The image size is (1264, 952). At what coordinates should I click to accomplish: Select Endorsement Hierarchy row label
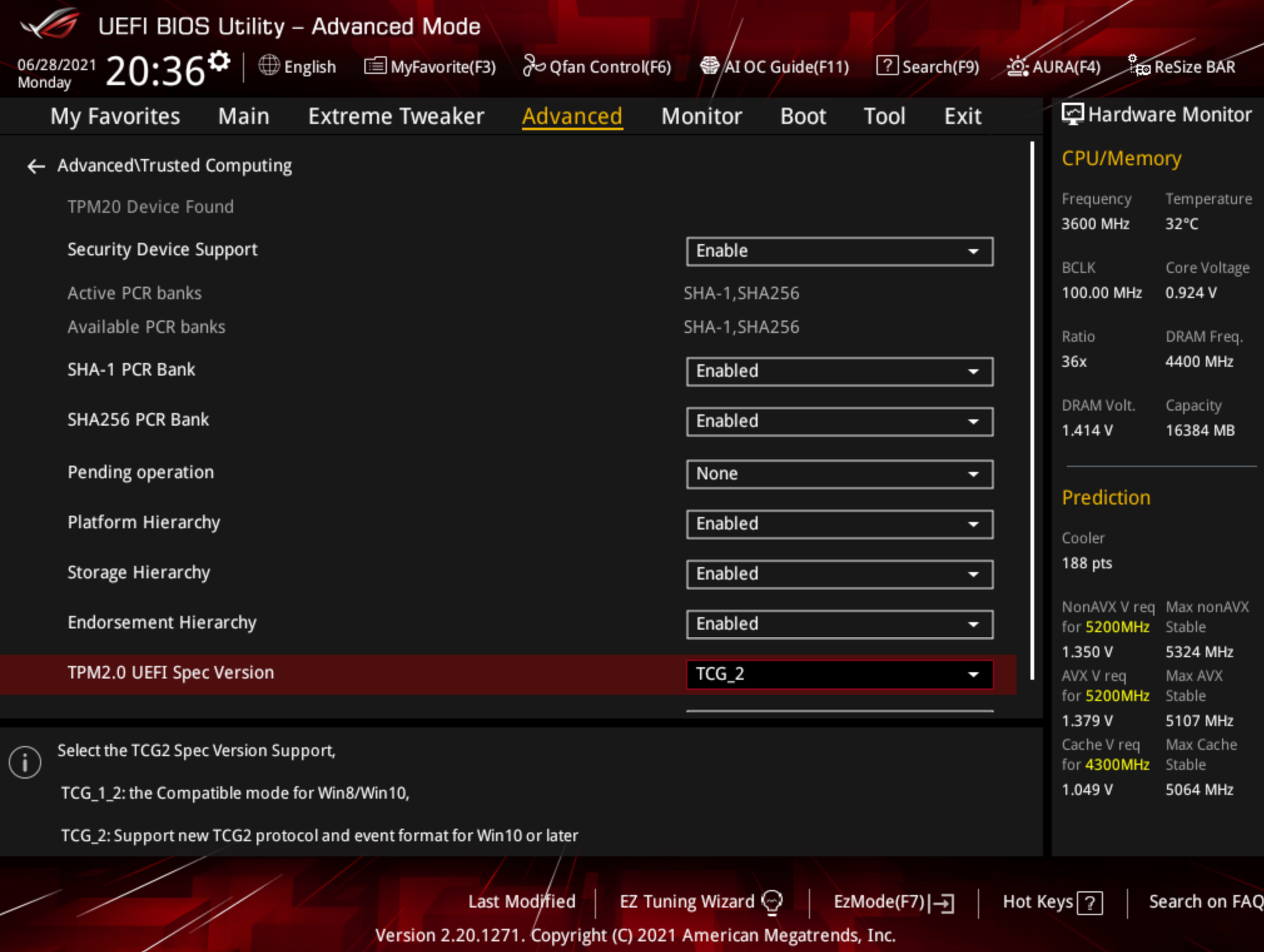point(162,623)
